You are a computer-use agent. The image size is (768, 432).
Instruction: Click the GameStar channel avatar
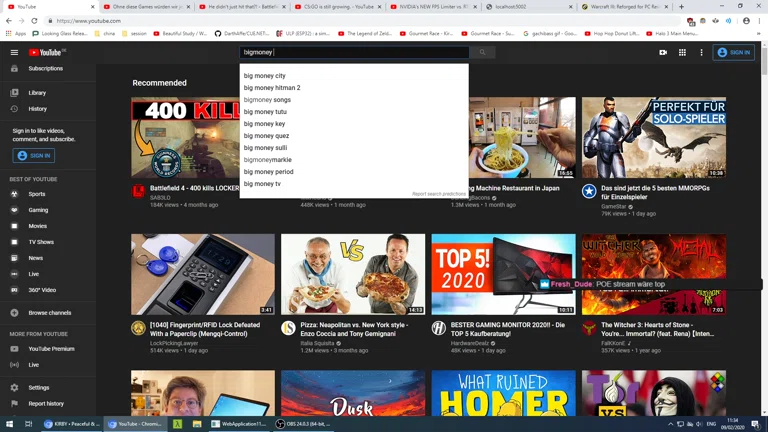pos(589,191)
